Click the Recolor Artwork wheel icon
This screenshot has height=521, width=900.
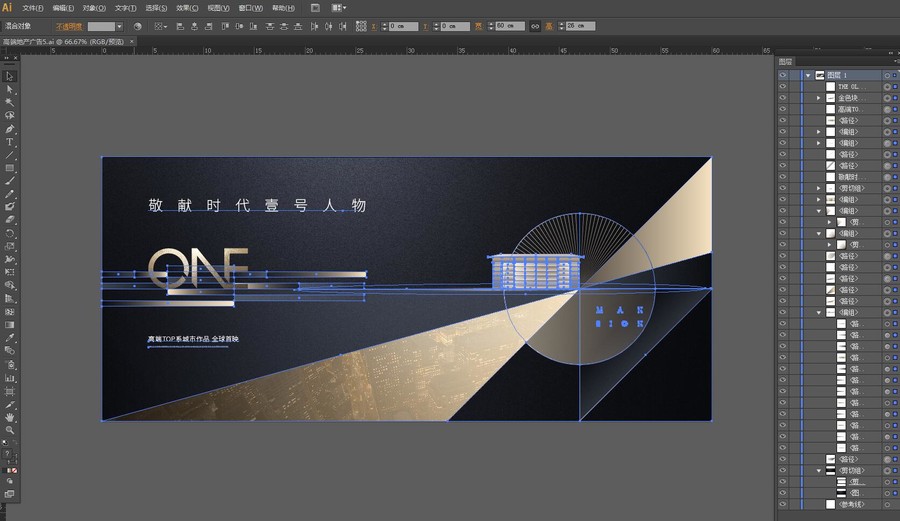click(x=137, y=26)
